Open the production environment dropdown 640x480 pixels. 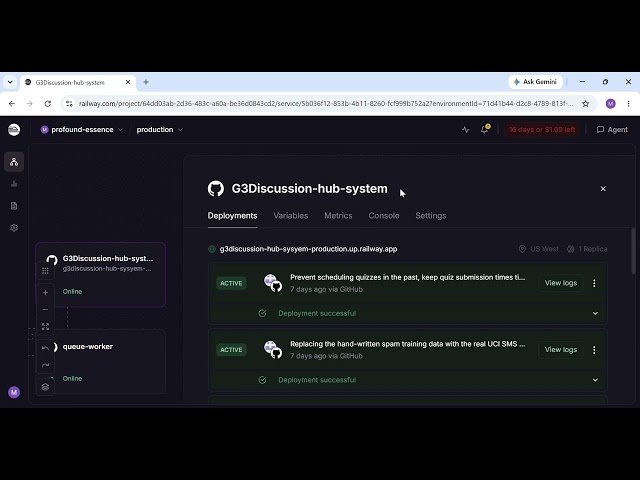[160, 130]
